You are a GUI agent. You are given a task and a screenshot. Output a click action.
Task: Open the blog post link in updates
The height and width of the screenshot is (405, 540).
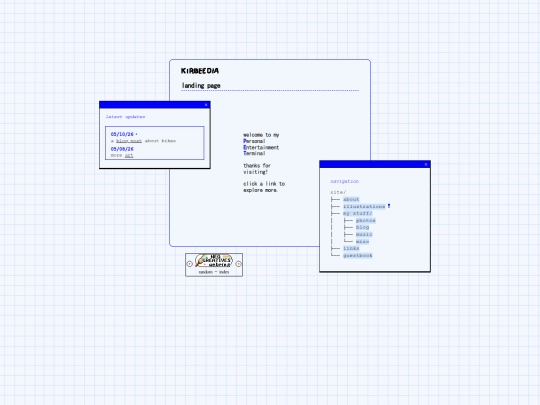(129, 141)
